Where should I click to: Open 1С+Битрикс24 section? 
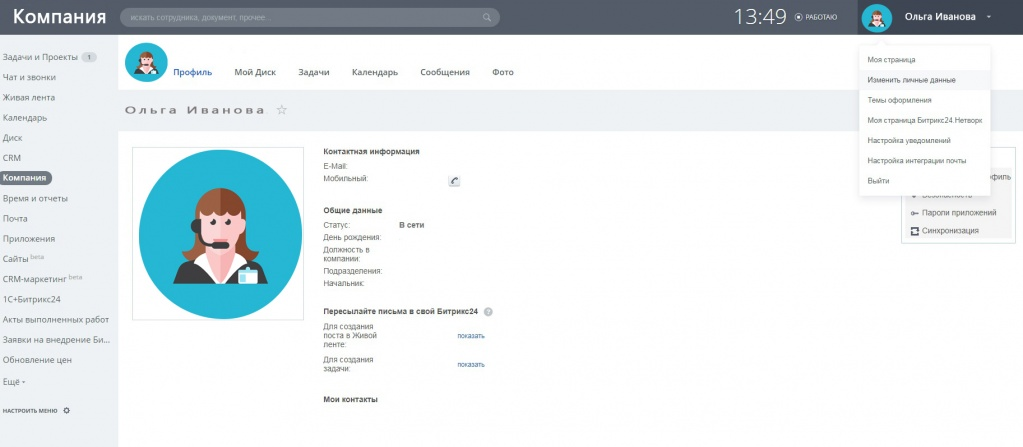coord(31,300)
